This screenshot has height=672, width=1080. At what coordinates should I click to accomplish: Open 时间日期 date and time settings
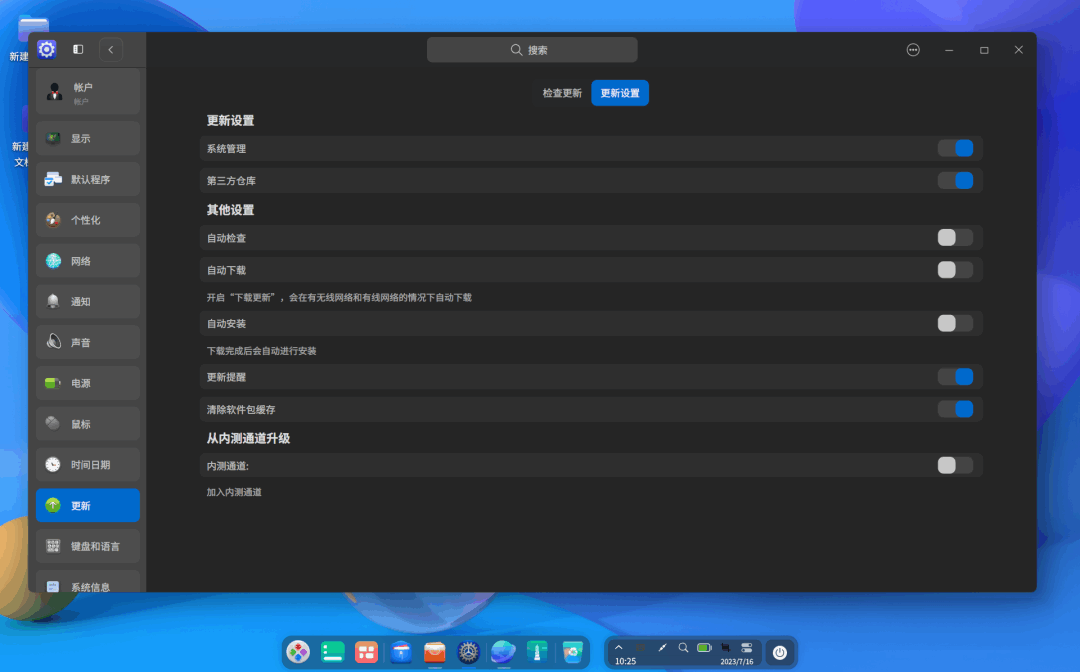tap(87, 465)
